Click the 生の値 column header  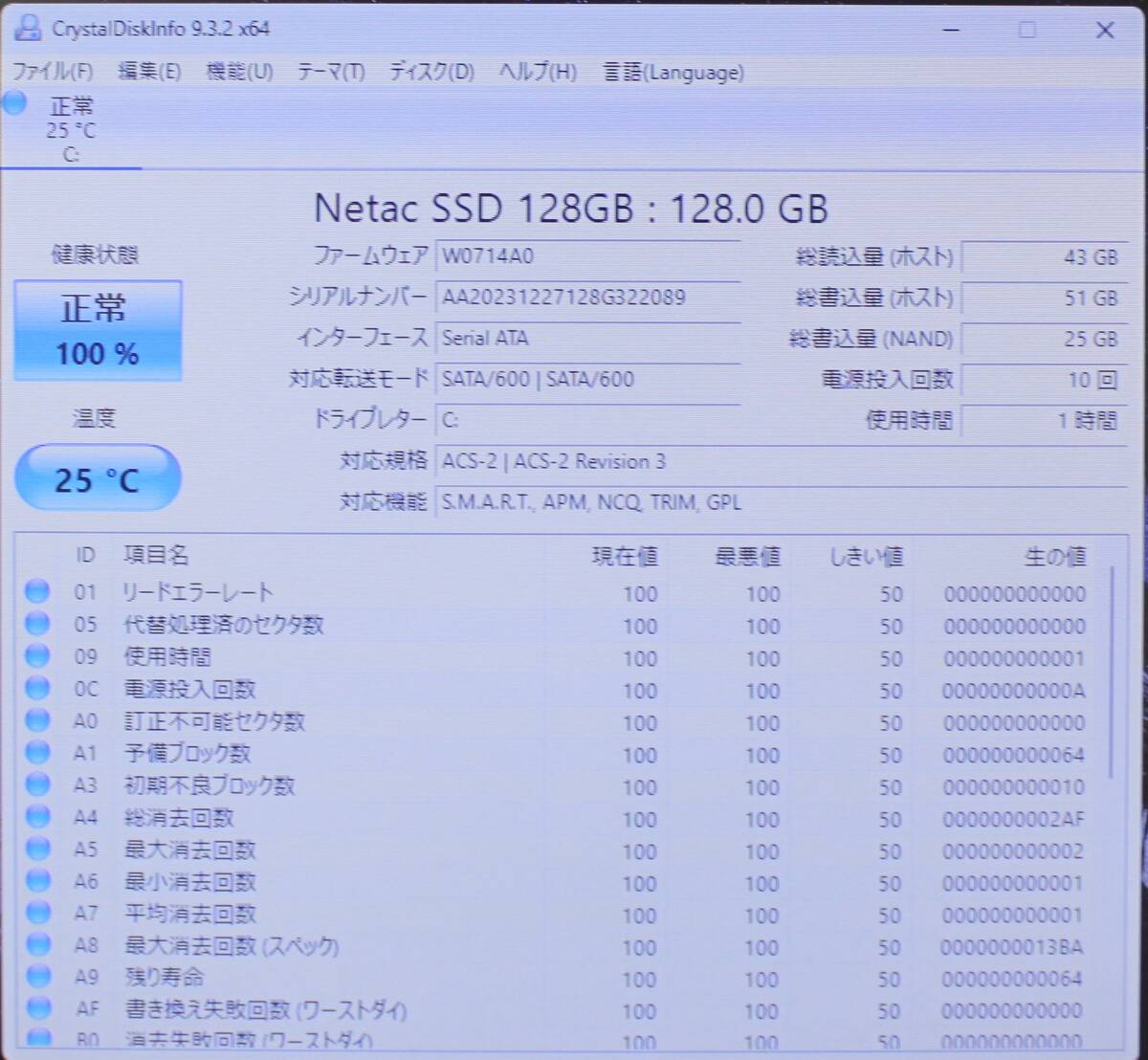[x=1055, y=557]
